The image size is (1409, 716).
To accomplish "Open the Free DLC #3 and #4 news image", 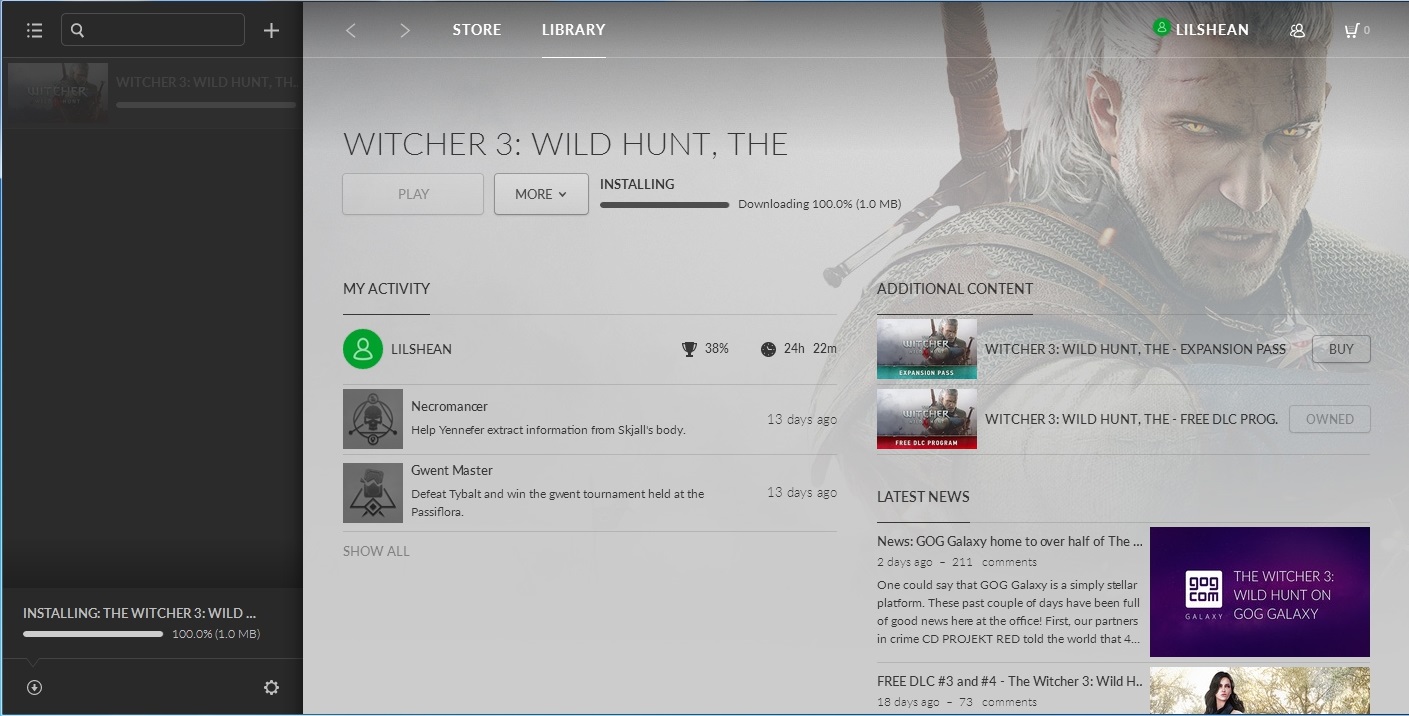I will (x=1260, y=692).
